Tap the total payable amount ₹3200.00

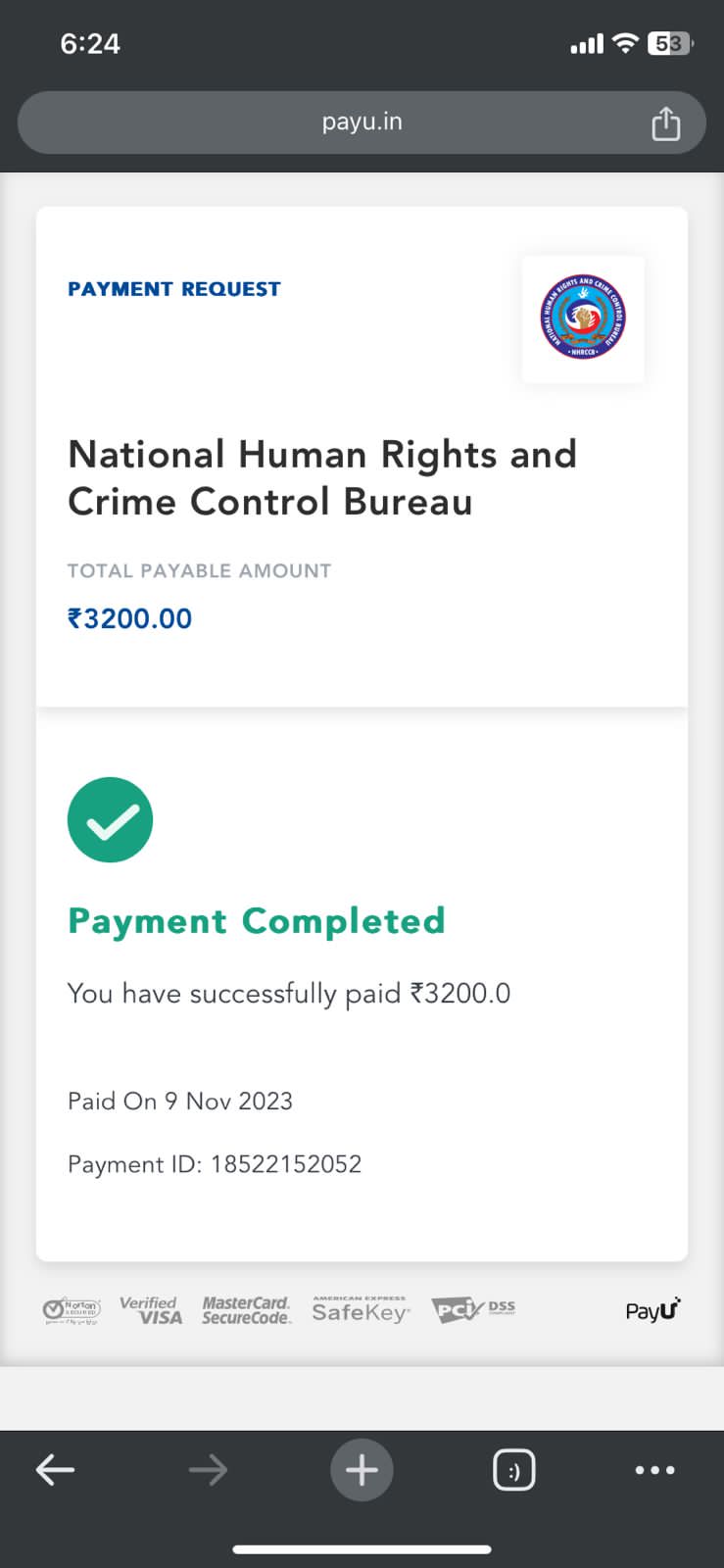129,618
